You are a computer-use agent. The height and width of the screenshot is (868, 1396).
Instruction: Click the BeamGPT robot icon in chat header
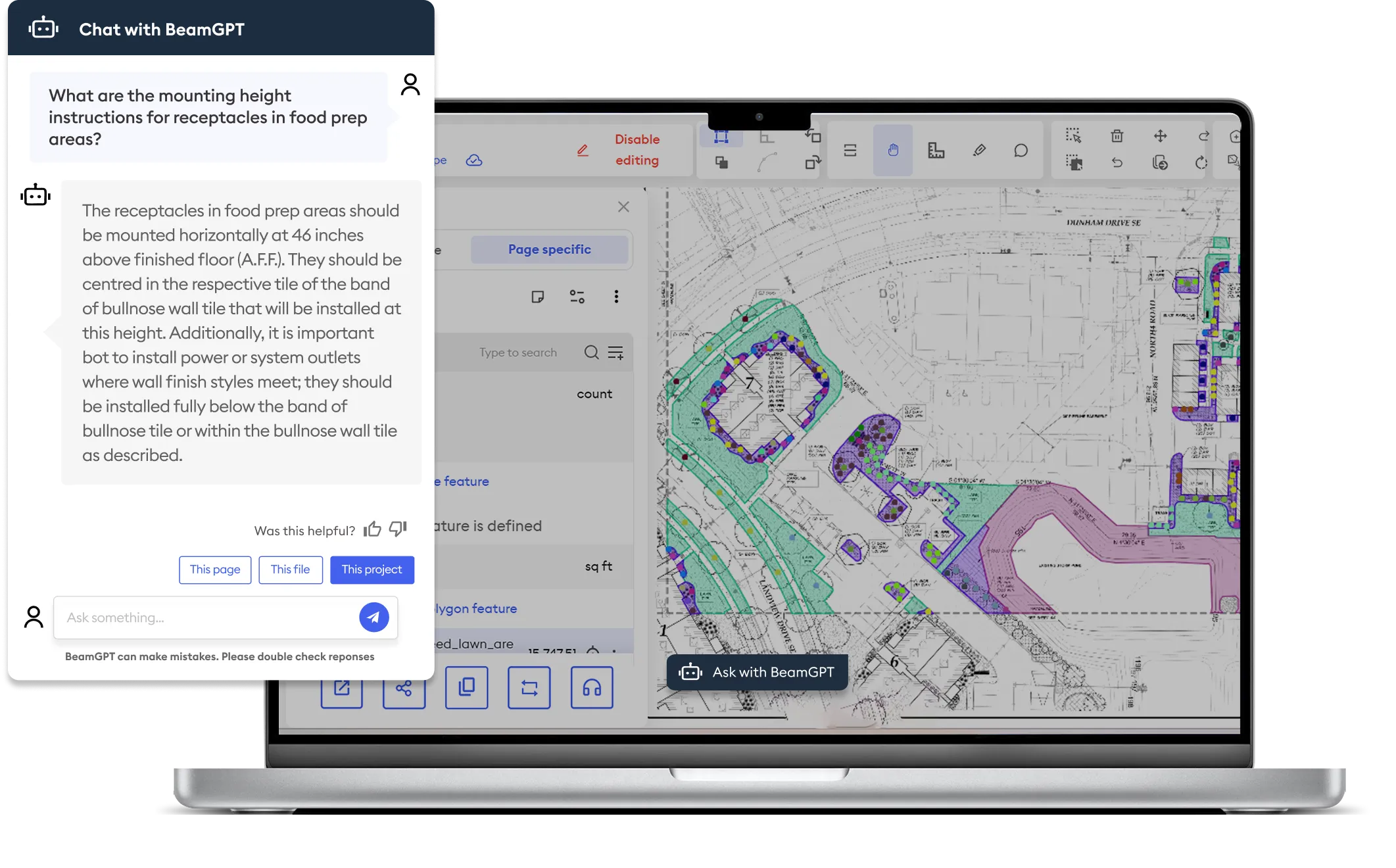click(x=43, y=28)
